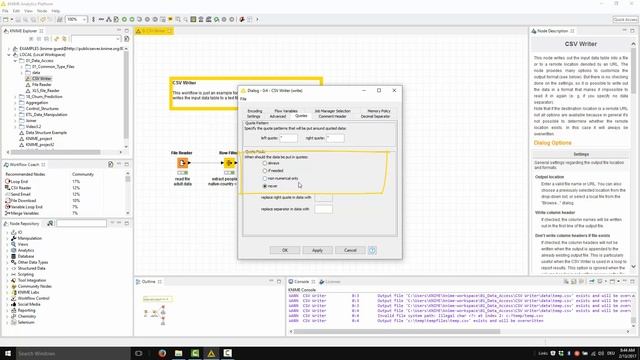640x360 pixels.
Task: Click the Row Filter node icon on canvas
Action: click(229, 163)
